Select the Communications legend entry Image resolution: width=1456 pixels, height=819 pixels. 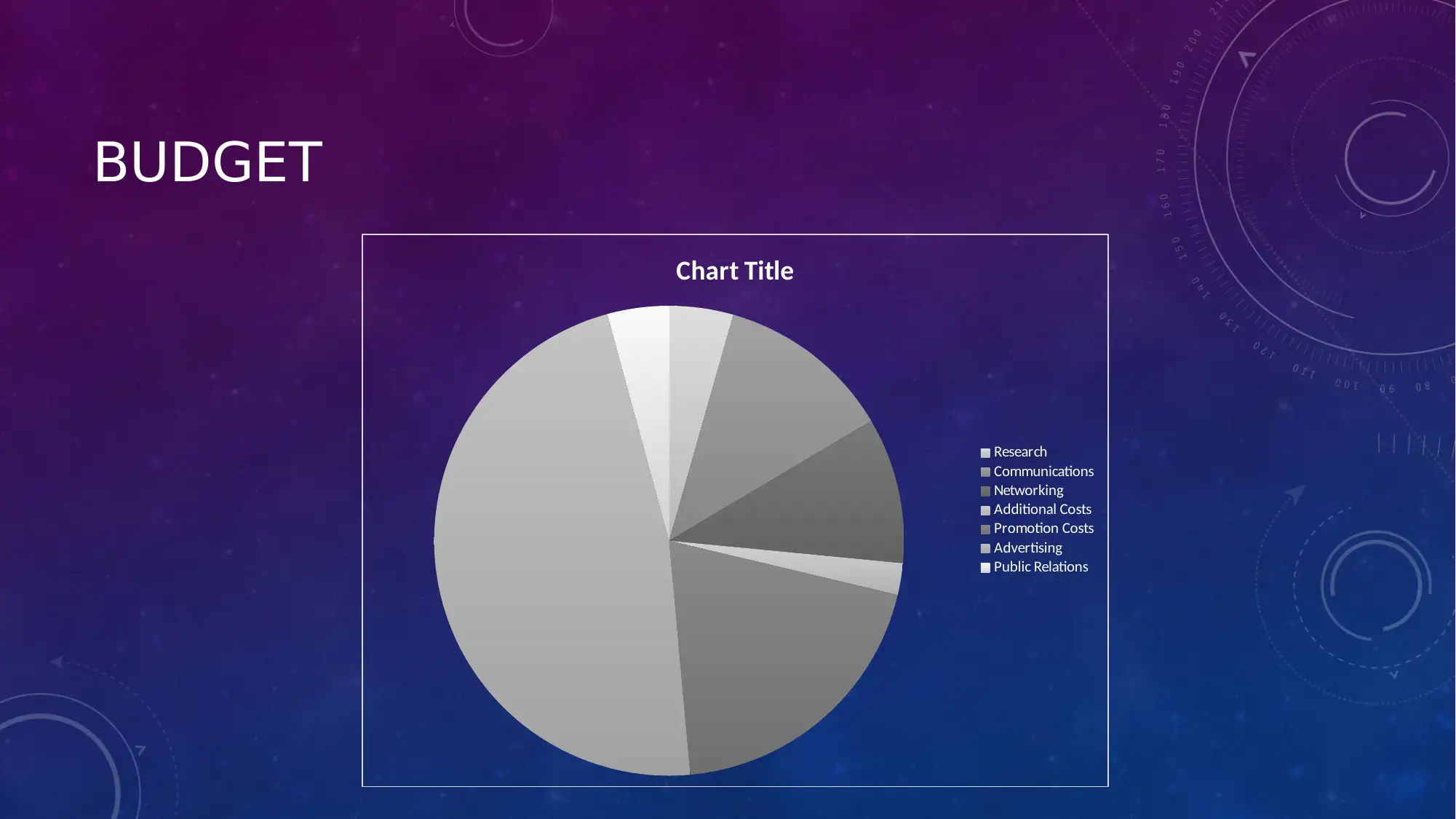[x=1037, y=471]
